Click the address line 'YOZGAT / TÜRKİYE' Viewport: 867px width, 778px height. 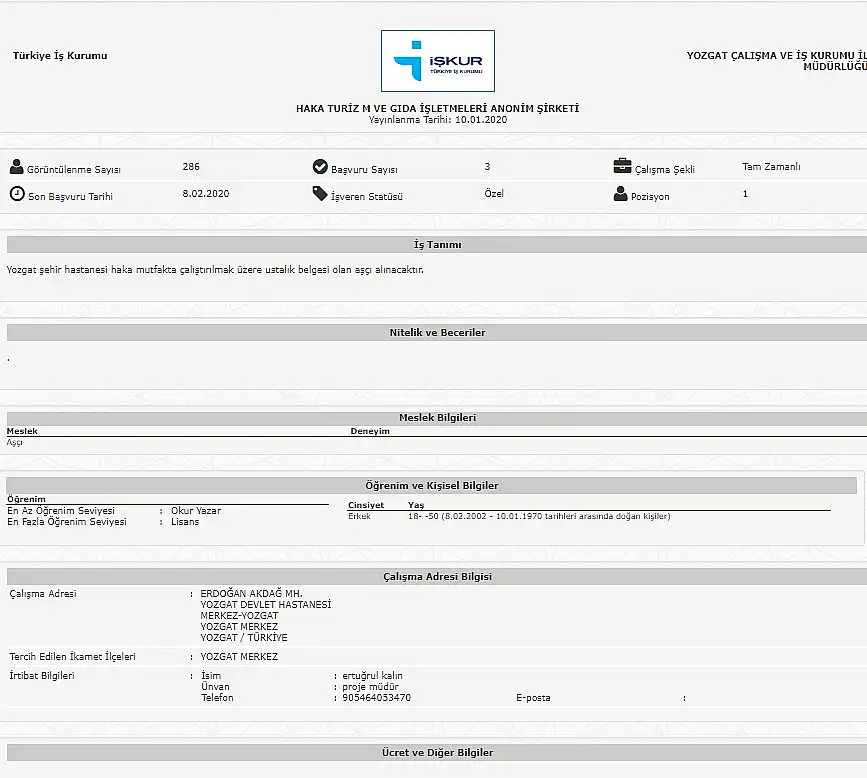(x=244, y=638)
